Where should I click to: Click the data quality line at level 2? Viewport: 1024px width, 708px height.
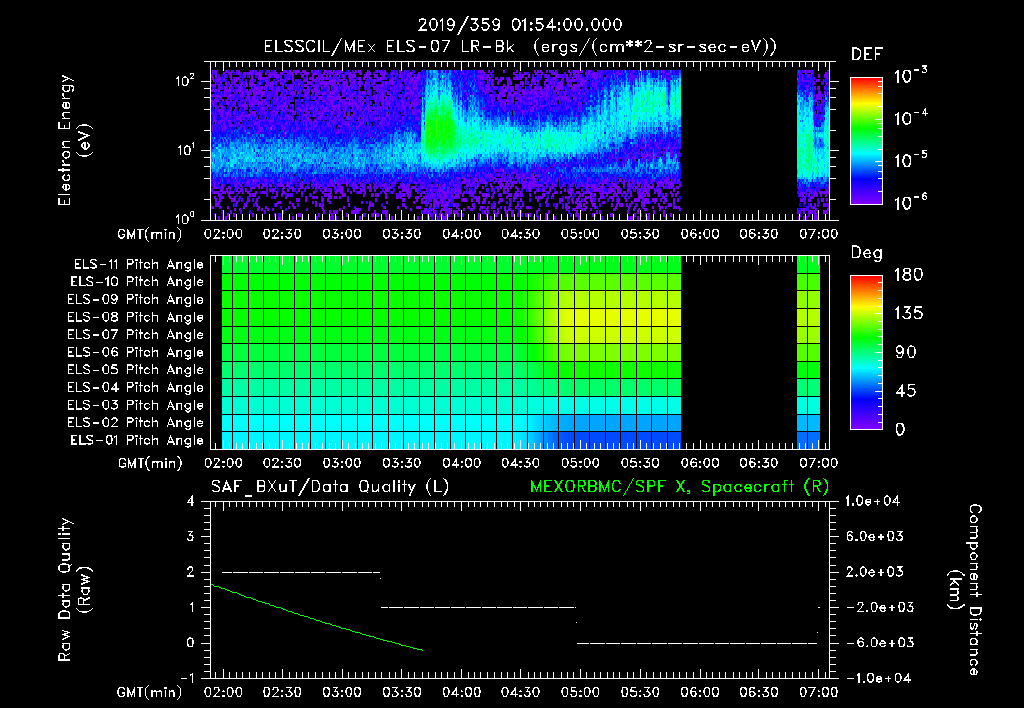(x=301, y=572)
